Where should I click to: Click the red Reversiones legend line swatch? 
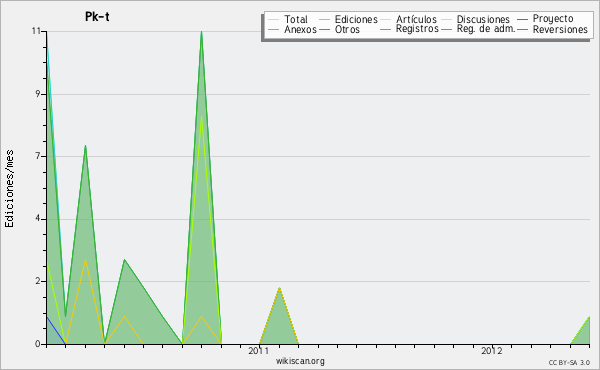click(x=522, y=29)
